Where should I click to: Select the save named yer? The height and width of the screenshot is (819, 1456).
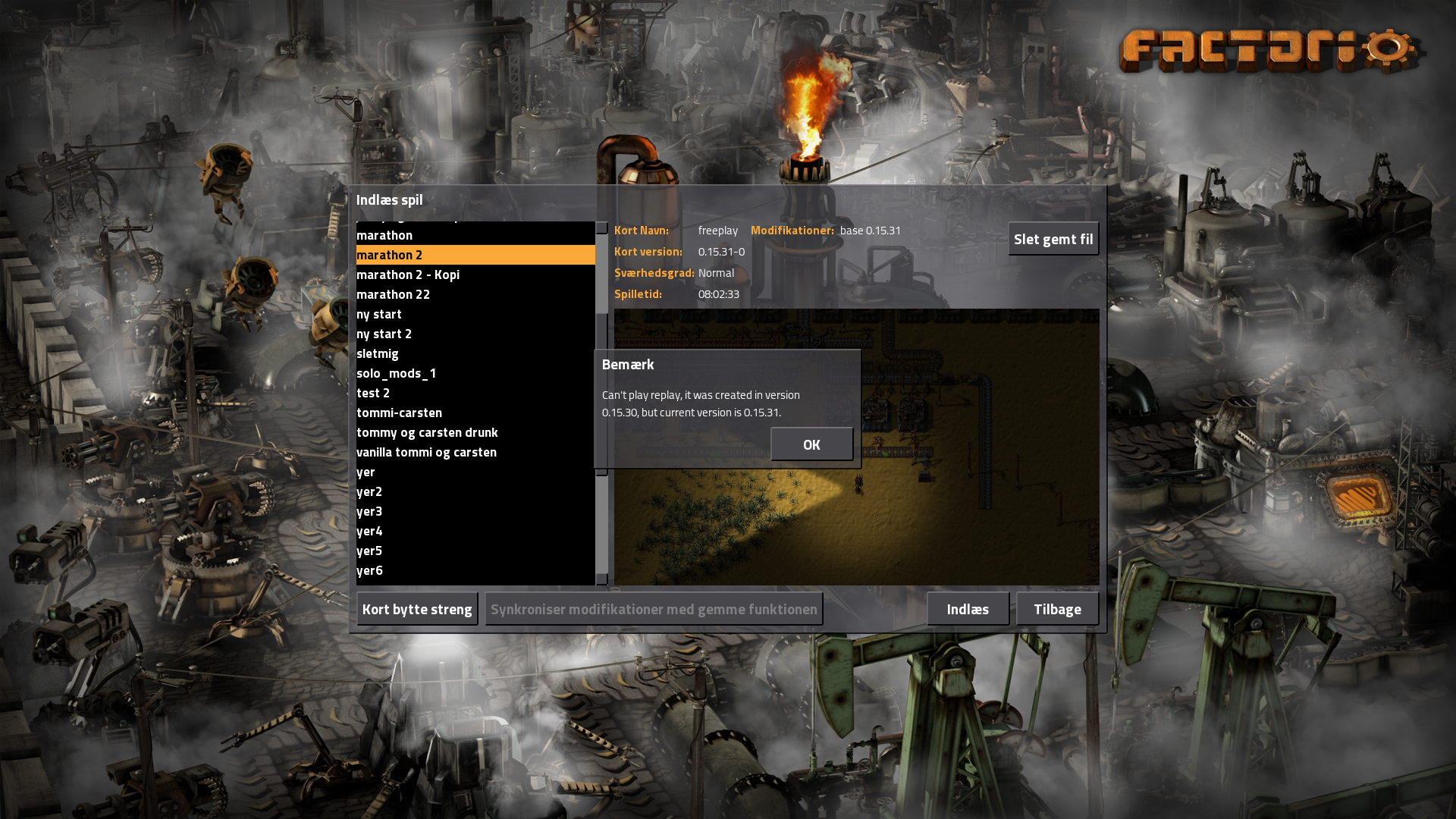[x=475, y=472]
